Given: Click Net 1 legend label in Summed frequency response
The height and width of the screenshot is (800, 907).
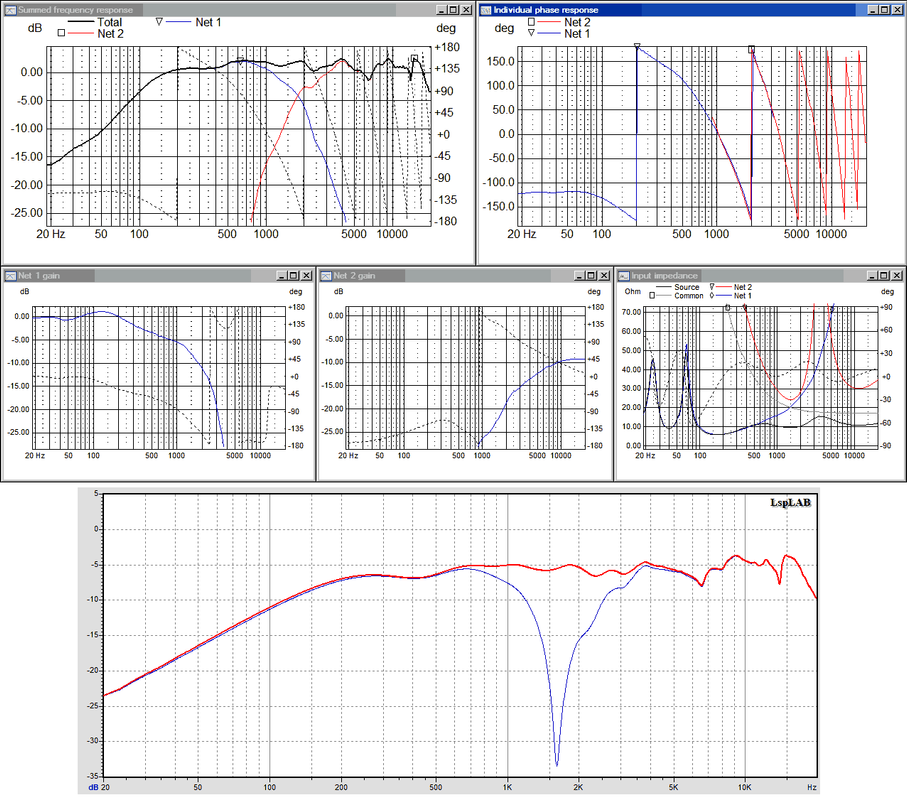Looking at the screenshot, I should 208,22.
